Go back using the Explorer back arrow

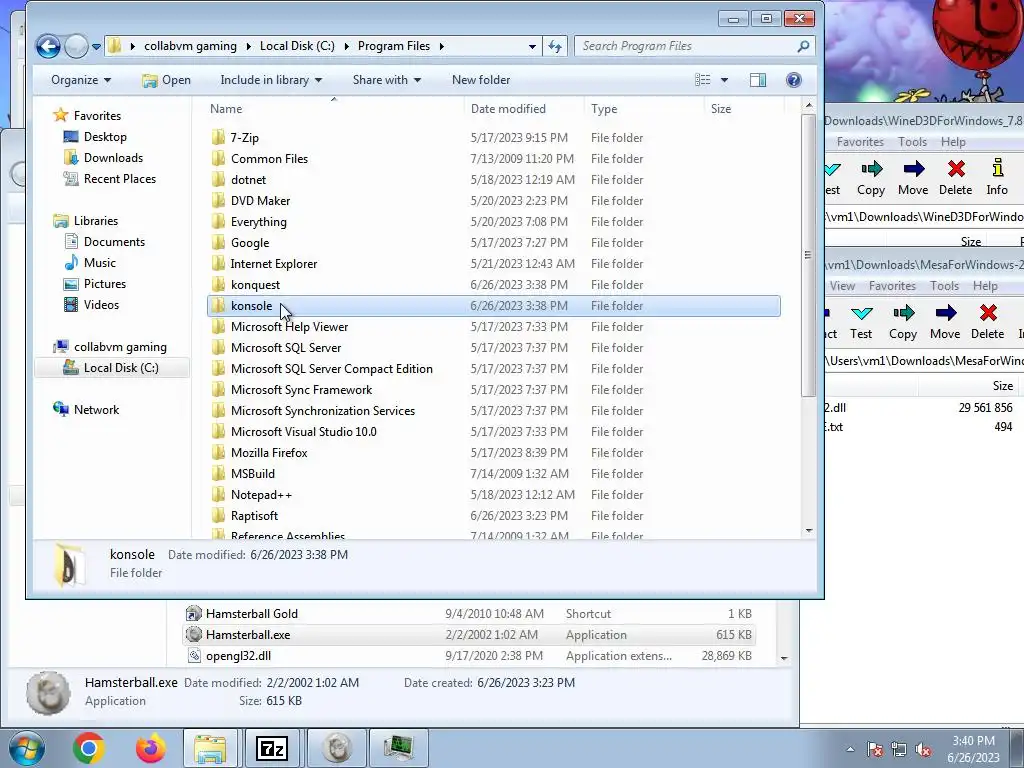[x=48, y=46]
